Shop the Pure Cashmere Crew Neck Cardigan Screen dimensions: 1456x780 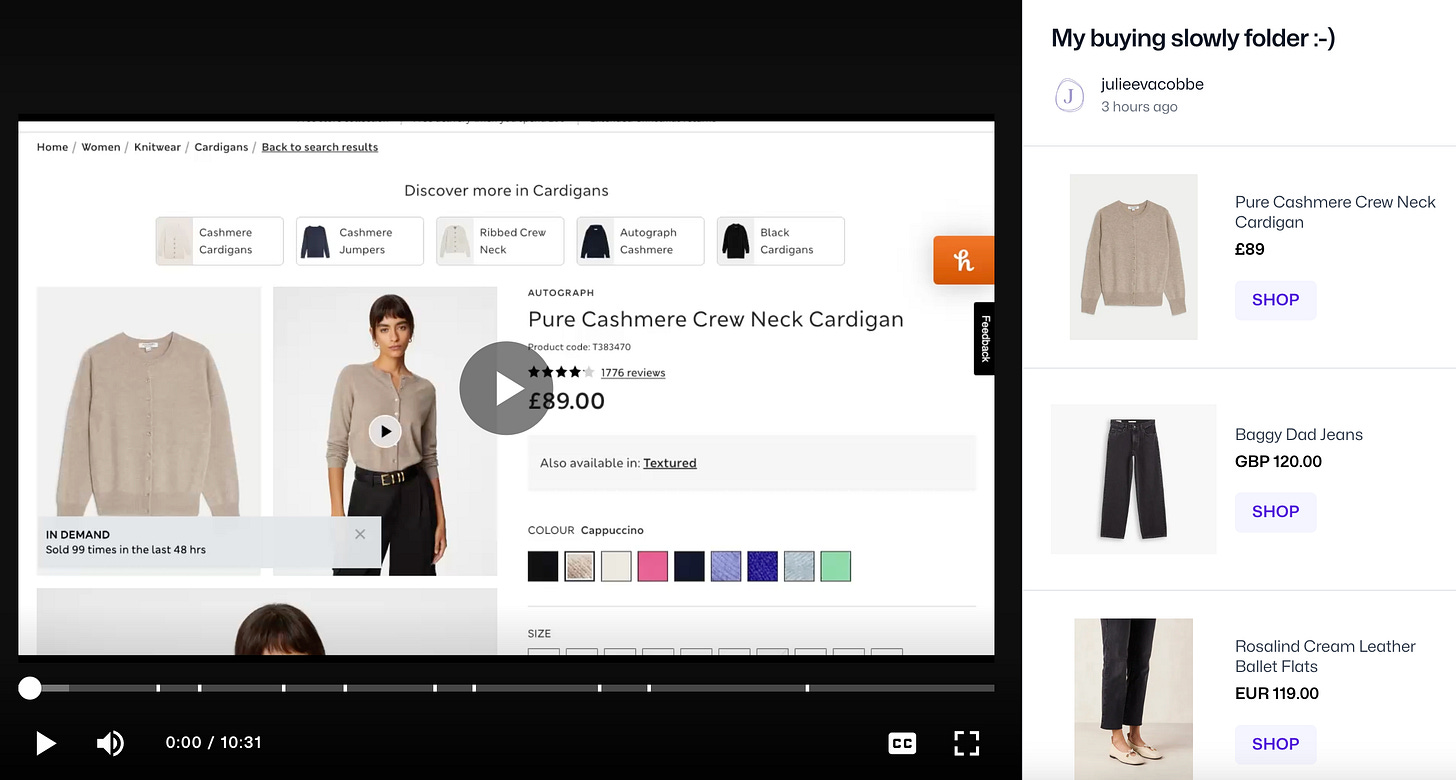1275,300
